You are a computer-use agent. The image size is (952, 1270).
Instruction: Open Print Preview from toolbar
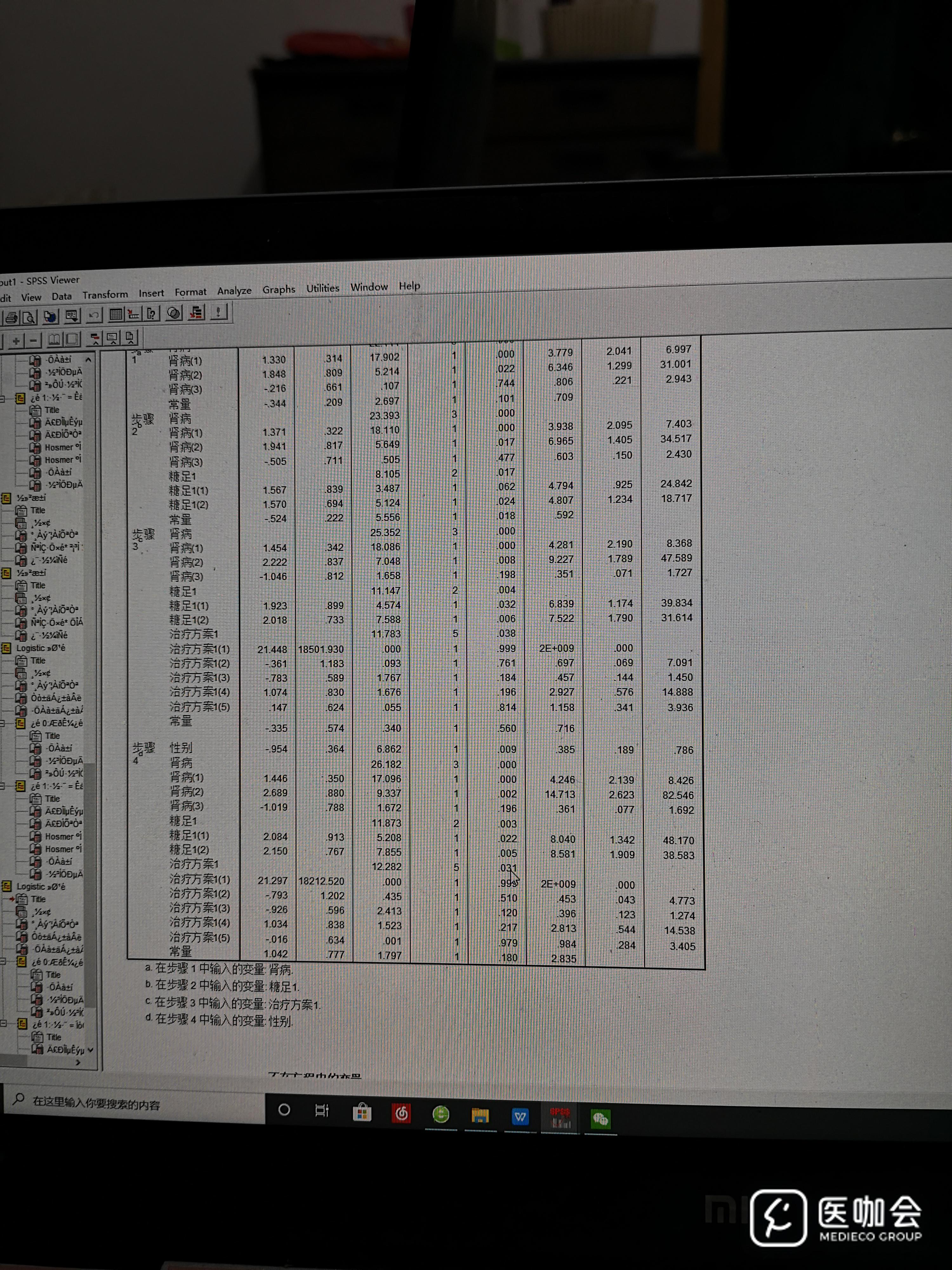pyautogui.click(x=29, y=316)
